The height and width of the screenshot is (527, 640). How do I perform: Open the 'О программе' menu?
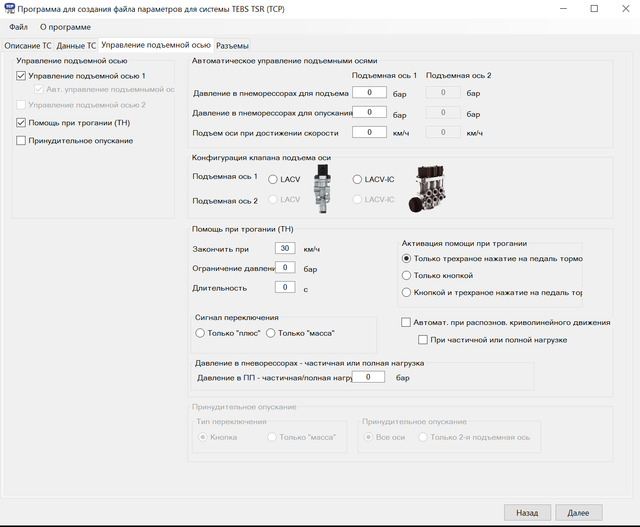tap(65, 27)
